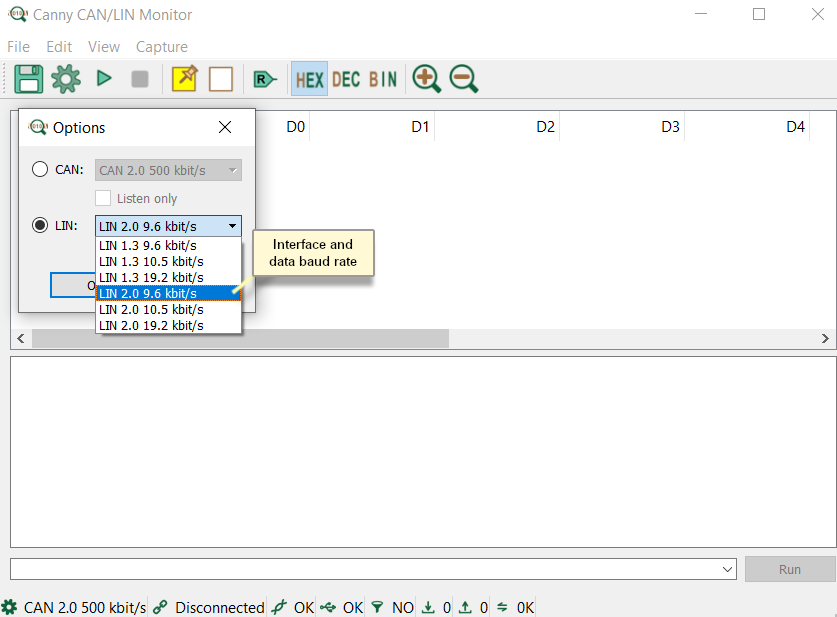Screen dimensions: 837x617
Task: Choose LIN 2.0 10.5 kbit/s from the list
Action: pos(168,310)
